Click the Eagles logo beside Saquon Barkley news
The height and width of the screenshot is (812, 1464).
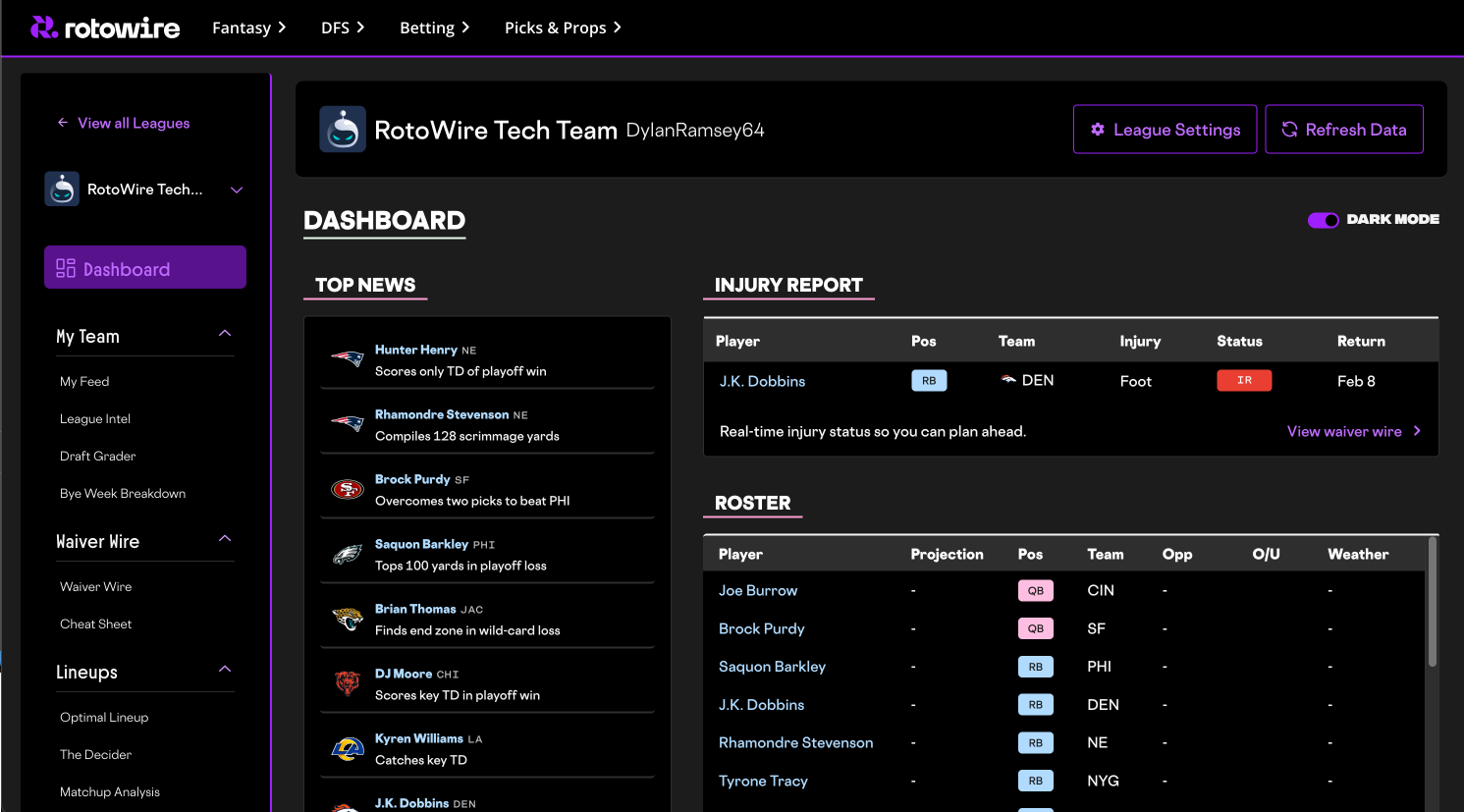(348, 554)
